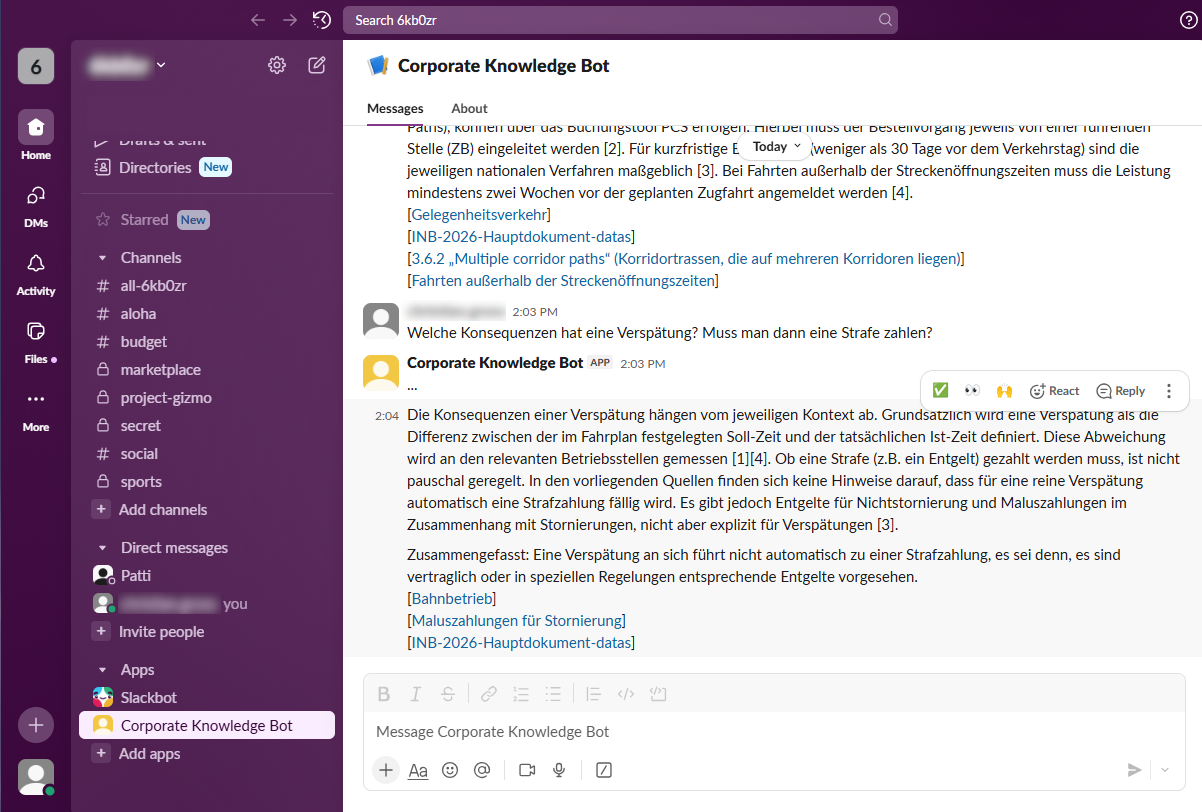This screenshot has width=1202, height=812.
Task: Click the help question mark icon
Action: [1188, 20]
